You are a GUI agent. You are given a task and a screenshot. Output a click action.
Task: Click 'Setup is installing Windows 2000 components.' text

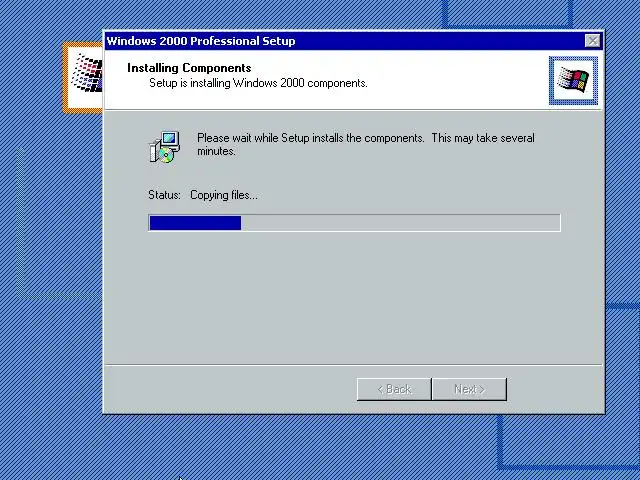pyautogui.click(x=258, y=83)
